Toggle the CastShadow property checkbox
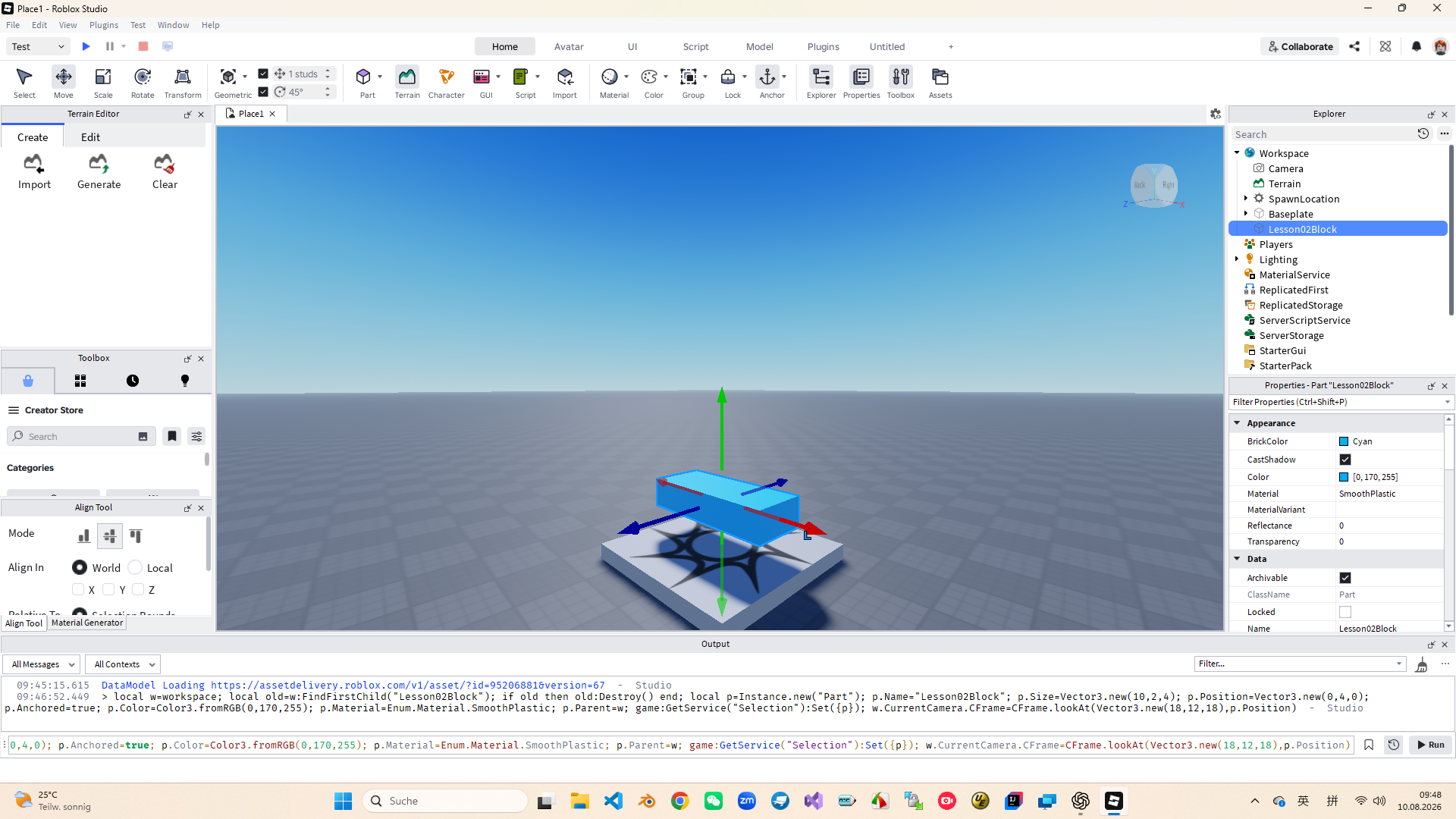Screen dimensions: 1456x819 coord(1345,460)
